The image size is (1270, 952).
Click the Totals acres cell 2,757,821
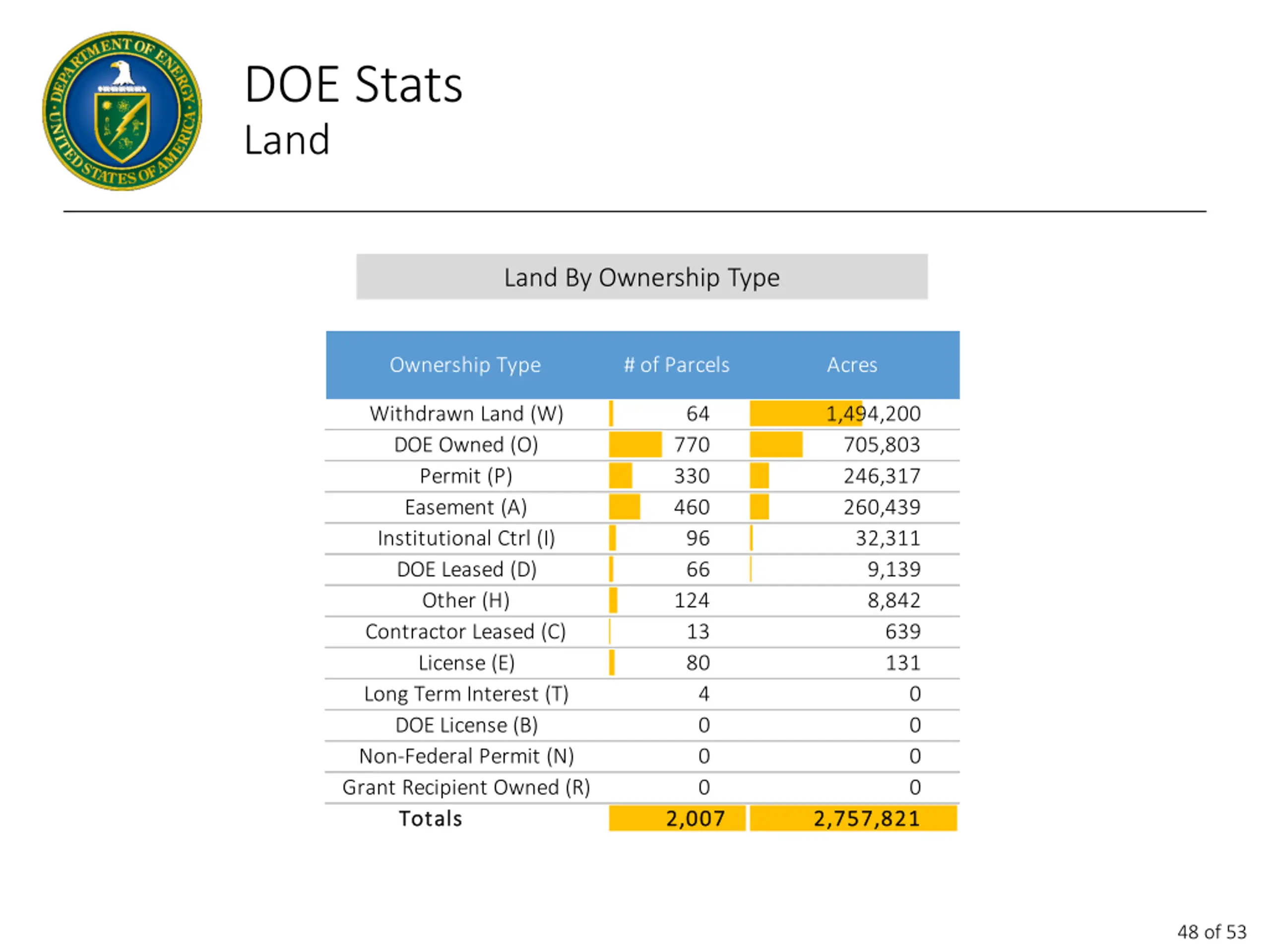tap(866, 819)
